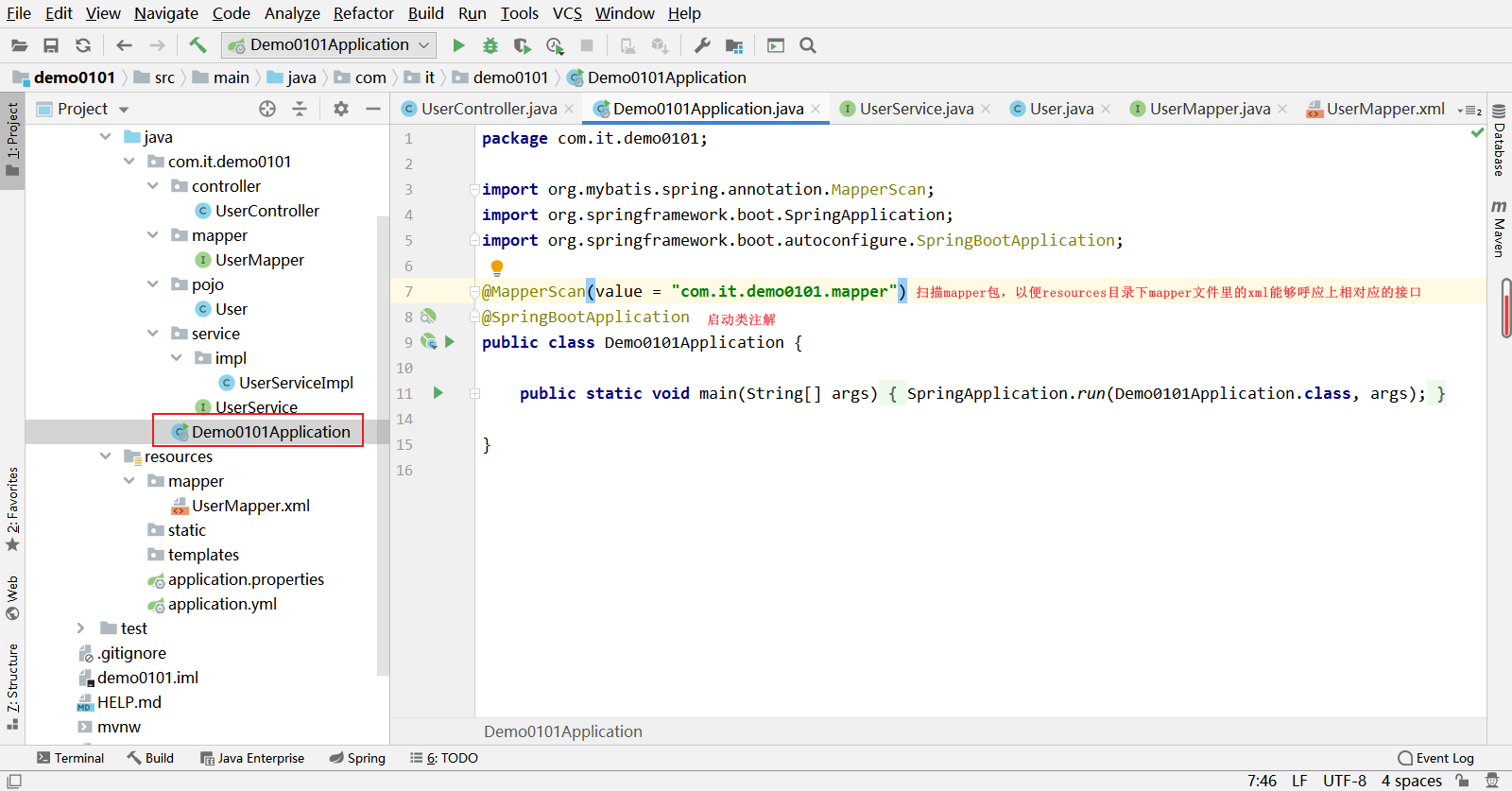Switch to UserService.java tab

[x=916, y=109]
